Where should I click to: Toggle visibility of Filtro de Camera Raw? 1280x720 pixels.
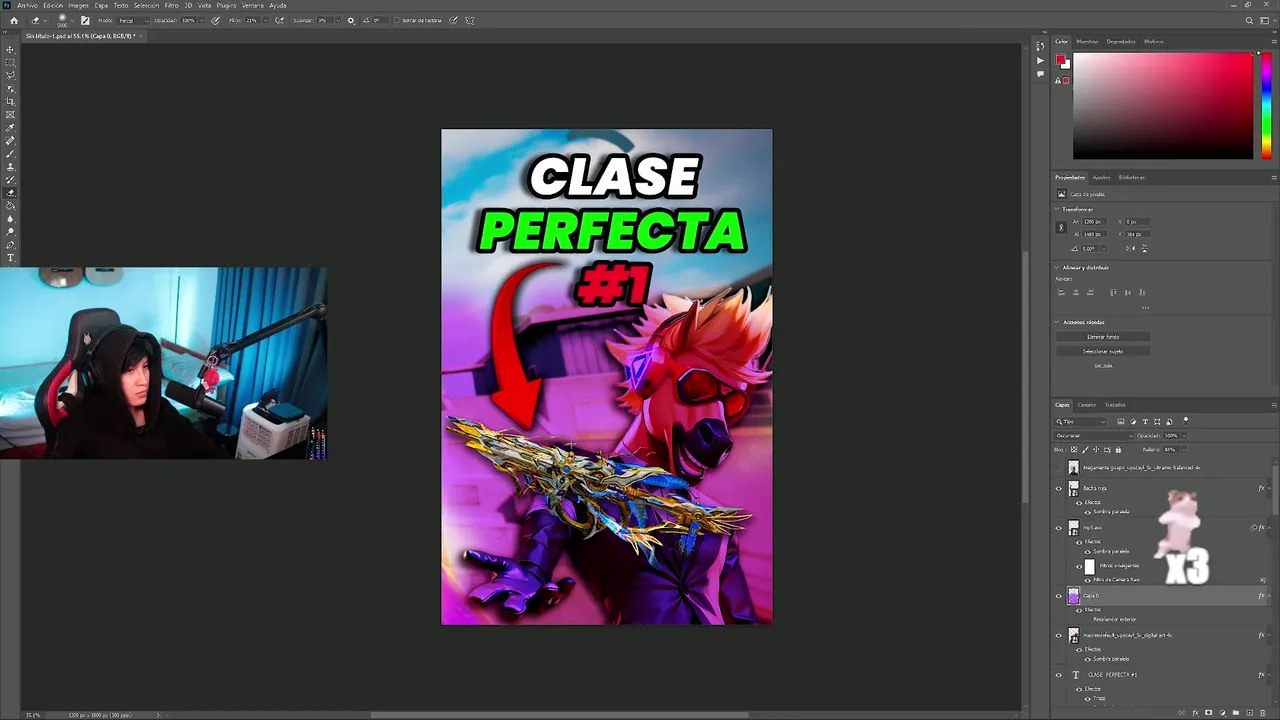coord(1088,580)
